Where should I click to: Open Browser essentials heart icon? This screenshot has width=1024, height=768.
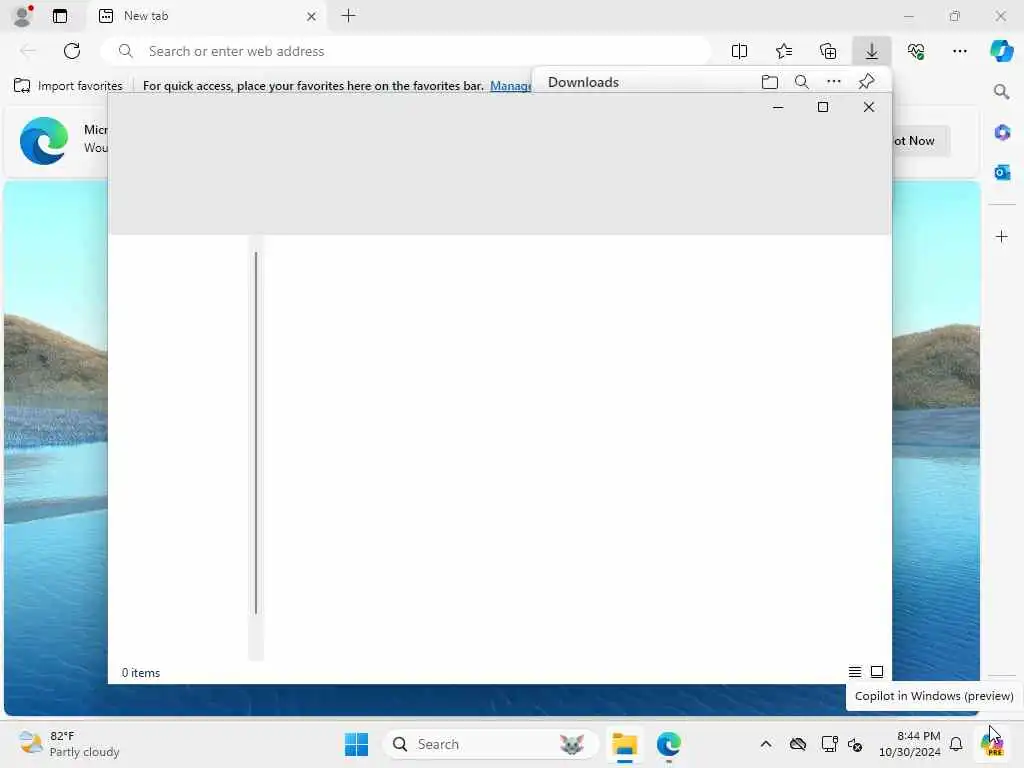pyautogui.click(x=916, y=51)
